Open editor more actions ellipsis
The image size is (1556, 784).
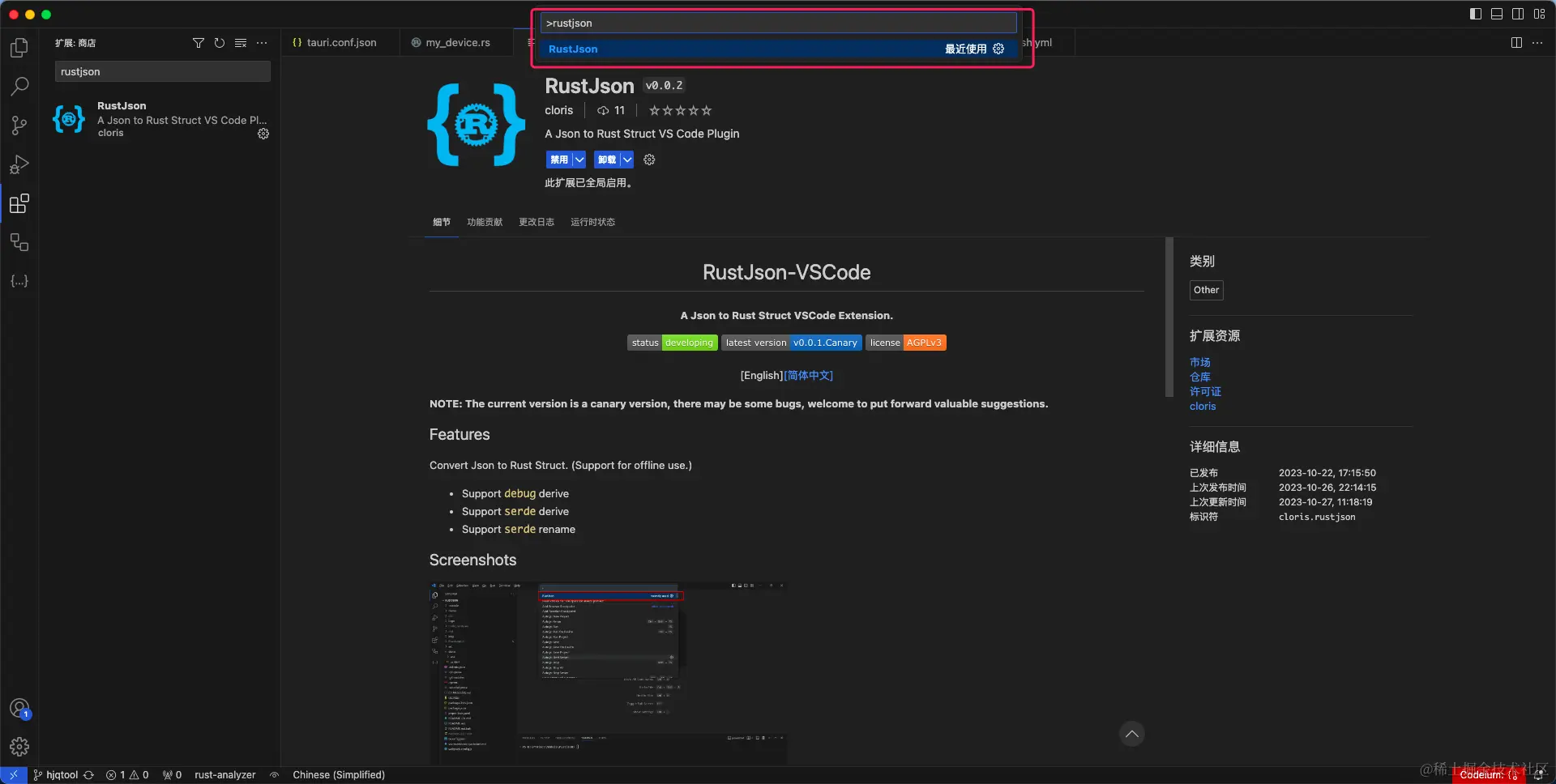1537,43
